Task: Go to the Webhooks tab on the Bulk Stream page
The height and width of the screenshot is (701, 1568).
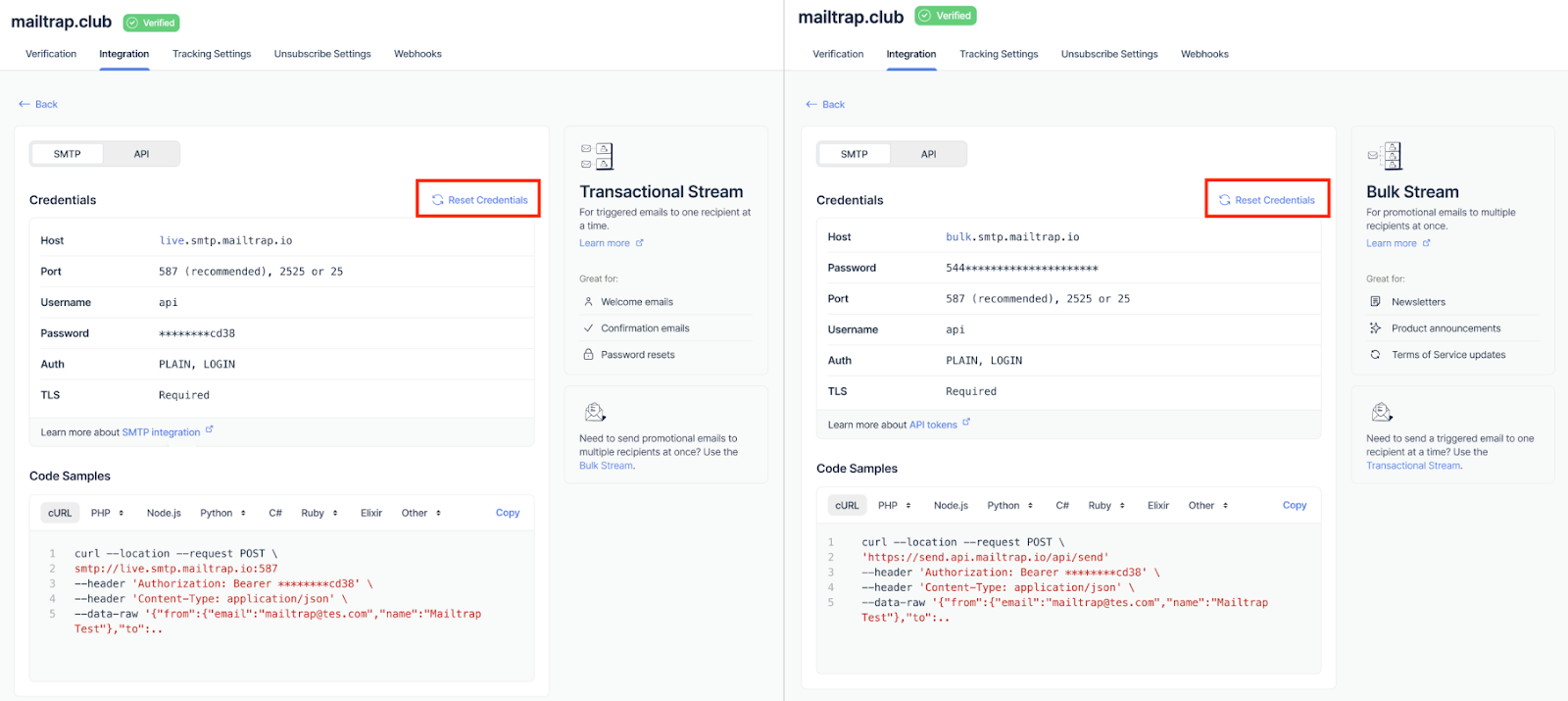Action: [x=1204, y=54]
